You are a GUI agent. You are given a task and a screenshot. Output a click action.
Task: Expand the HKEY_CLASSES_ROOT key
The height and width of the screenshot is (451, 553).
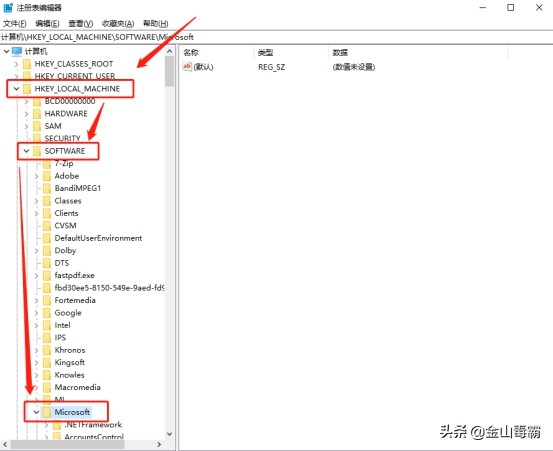click(16, 64)
